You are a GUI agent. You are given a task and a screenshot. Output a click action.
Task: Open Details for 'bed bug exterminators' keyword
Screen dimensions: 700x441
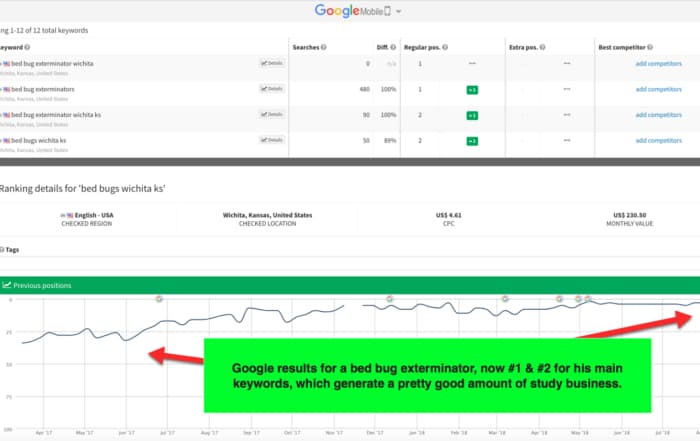[272, 89]
